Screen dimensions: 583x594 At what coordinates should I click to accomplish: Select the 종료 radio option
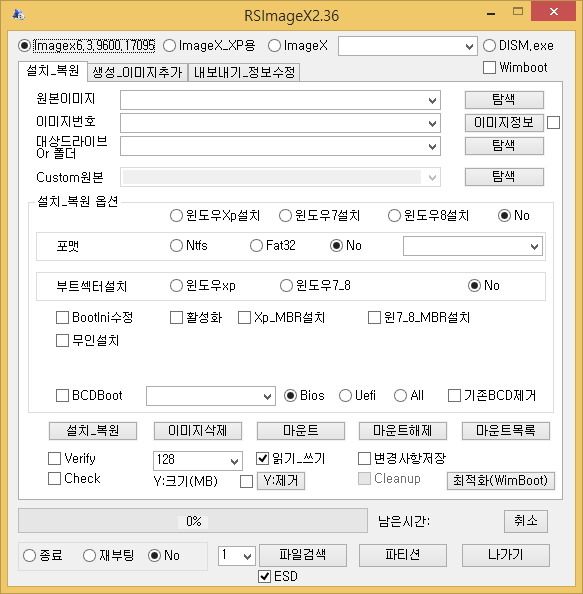pos(43,556)
